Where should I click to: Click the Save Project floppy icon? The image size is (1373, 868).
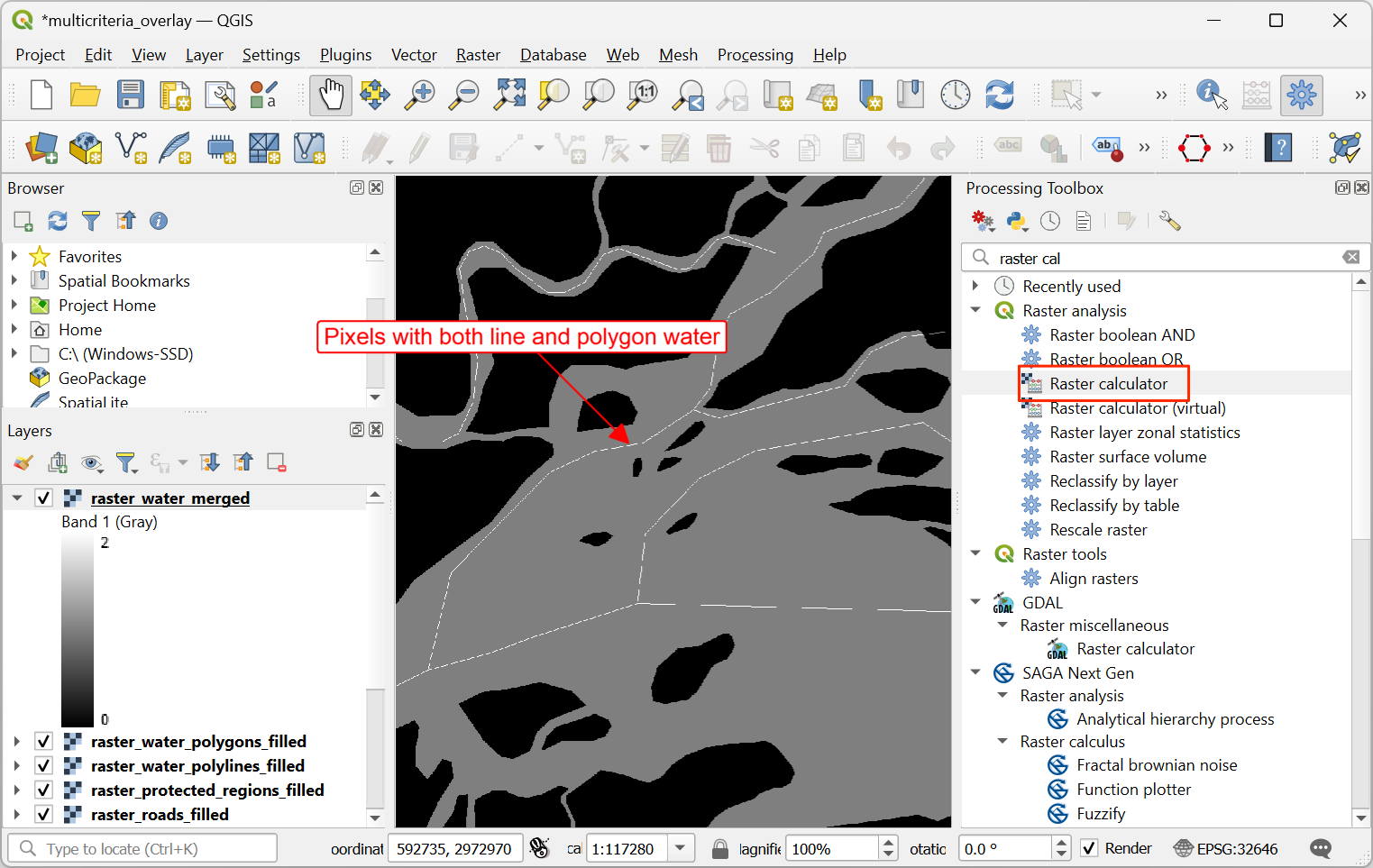click(x=130, y=95)
